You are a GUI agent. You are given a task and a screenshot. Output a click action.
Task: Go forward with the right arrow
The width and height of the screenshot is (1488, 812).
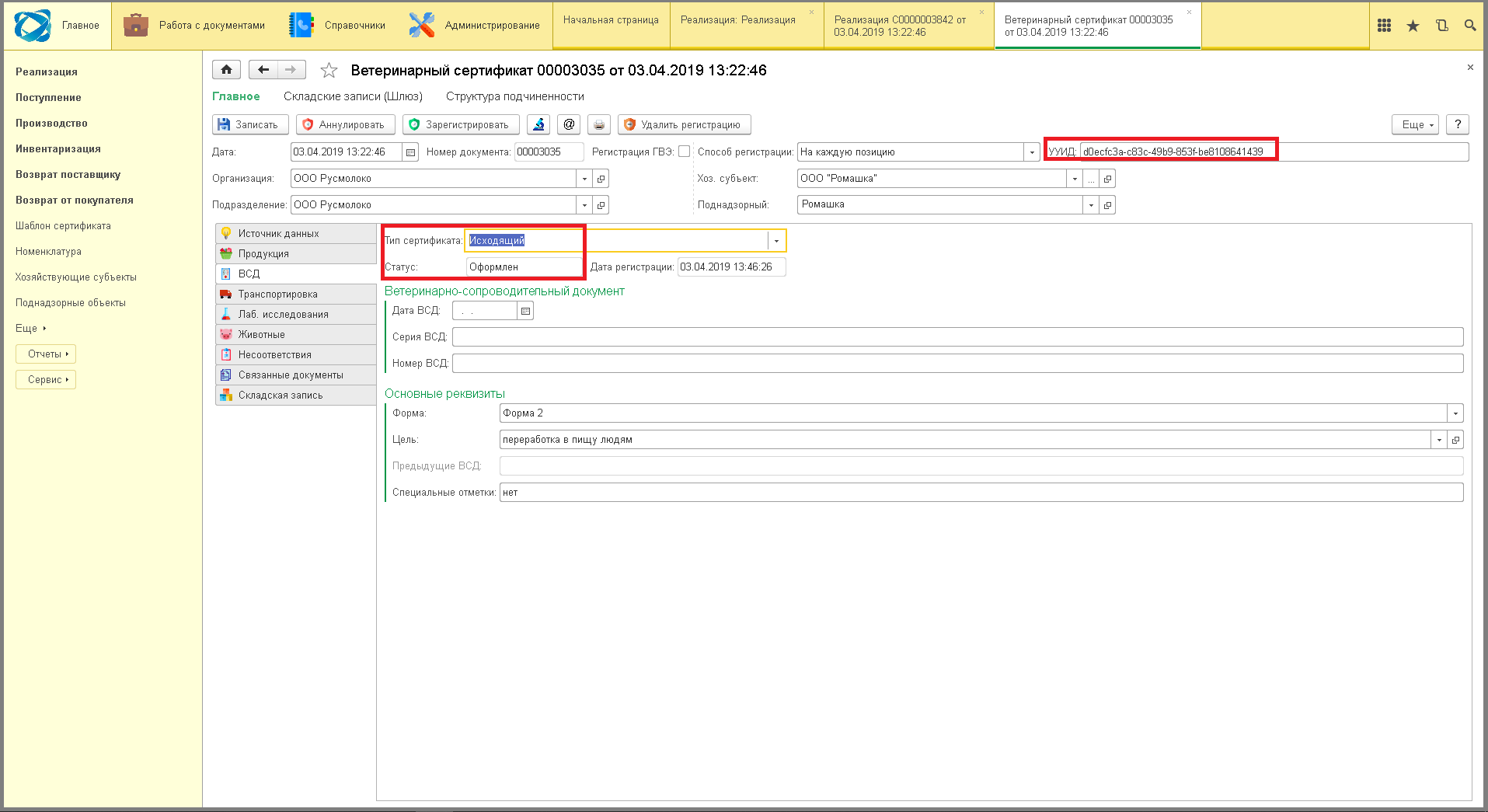click(x=291, y=70)
